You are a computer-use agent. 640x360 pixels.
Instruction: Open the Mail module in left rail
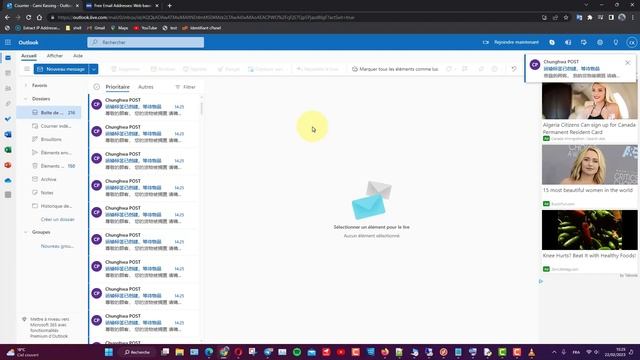(8, 58)
